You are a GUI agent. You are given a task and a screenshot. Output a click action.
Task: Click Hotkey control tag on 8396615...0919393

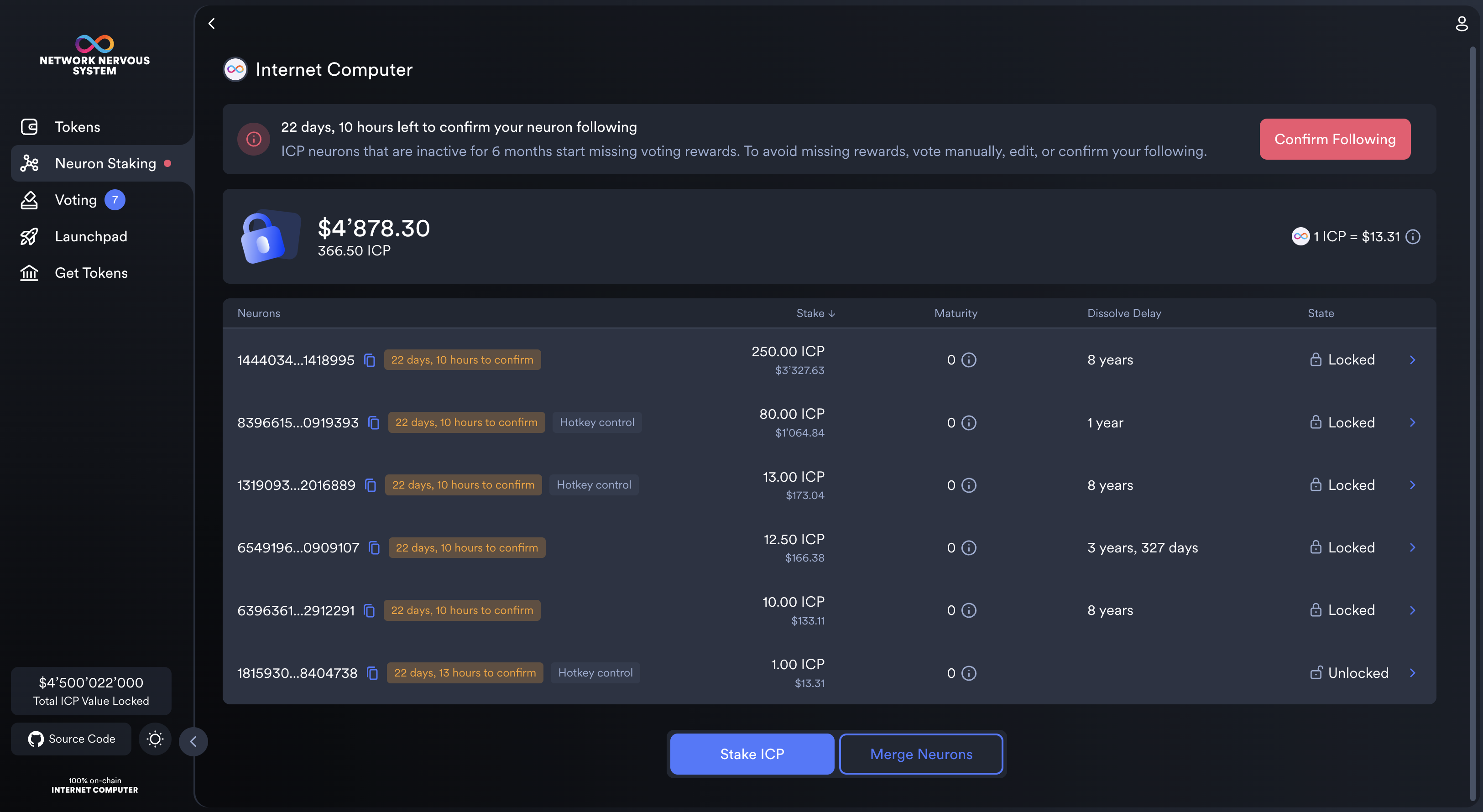pos(597,423)
